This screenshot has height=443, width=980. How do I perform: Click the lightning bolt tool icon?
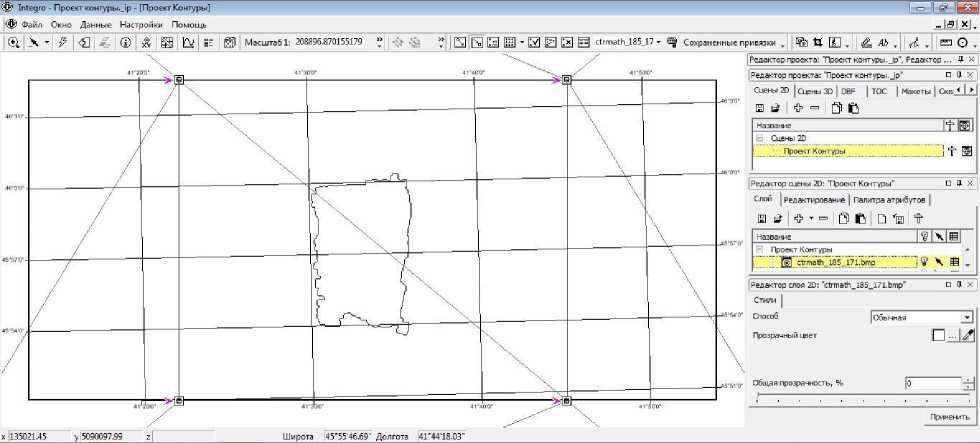coord(62,42)
